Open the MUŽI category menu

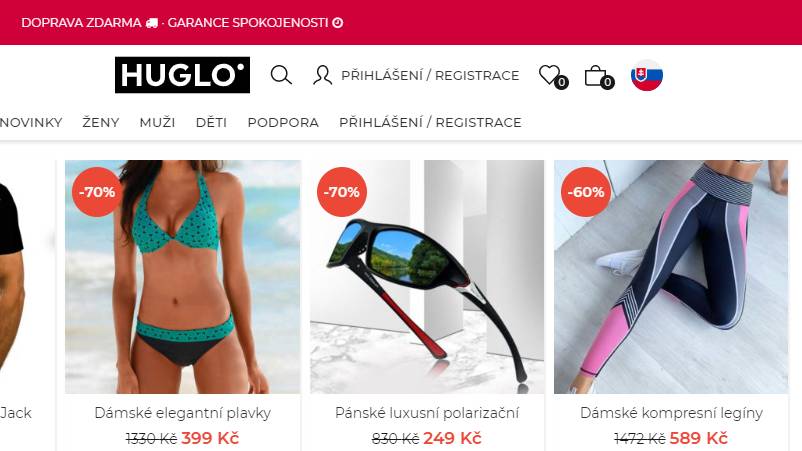coord(158,122)
